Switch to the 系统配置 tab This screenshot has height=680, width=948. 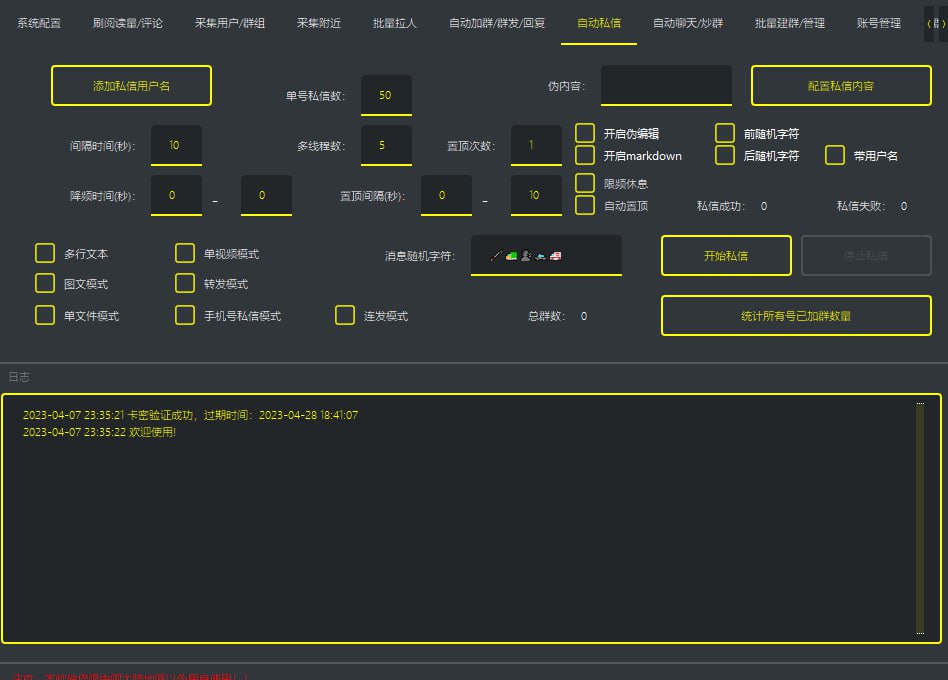pos(39,23)
